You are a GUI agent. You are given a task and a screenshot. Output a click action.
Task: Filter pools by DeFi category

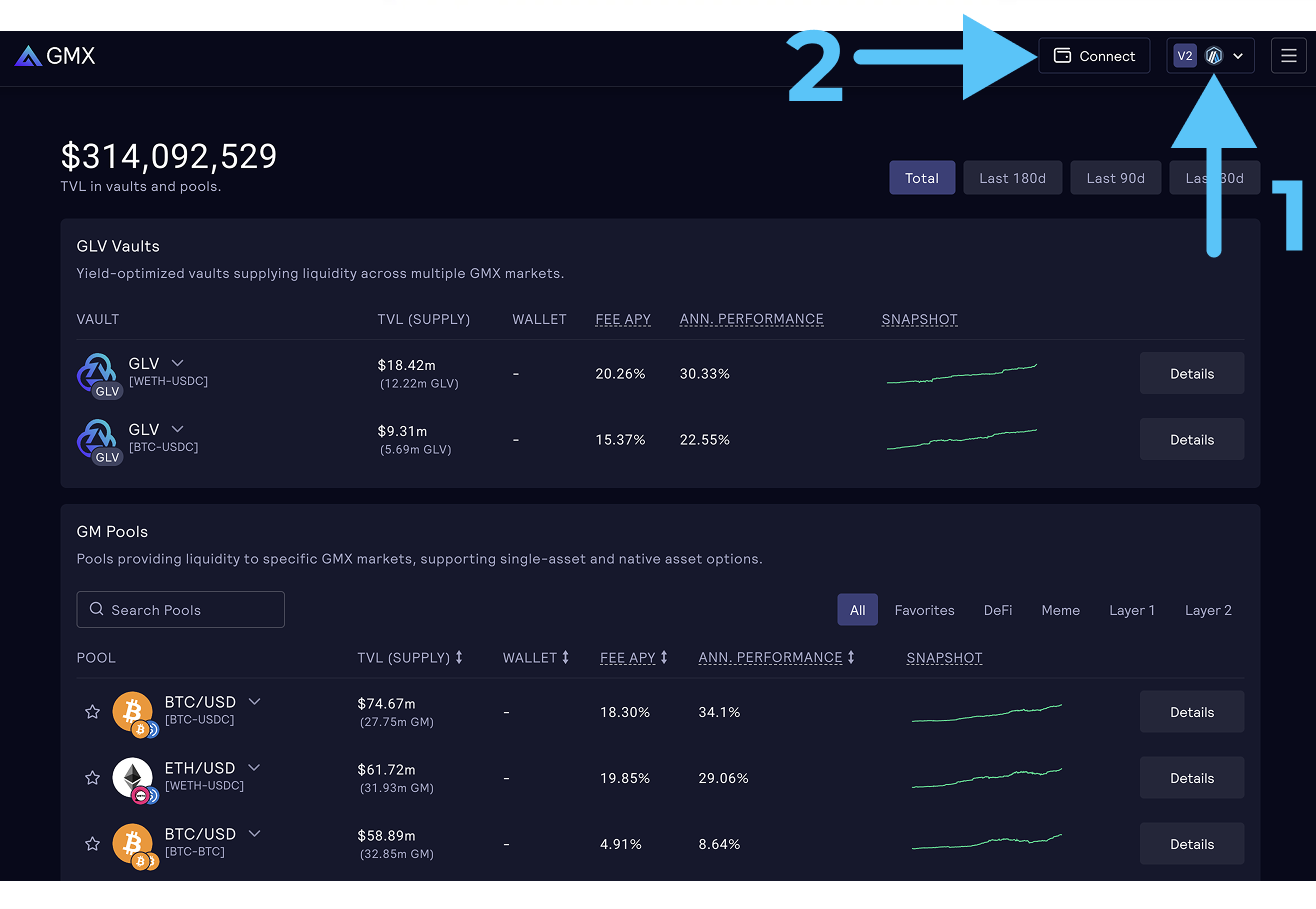[x=997, y=610]
